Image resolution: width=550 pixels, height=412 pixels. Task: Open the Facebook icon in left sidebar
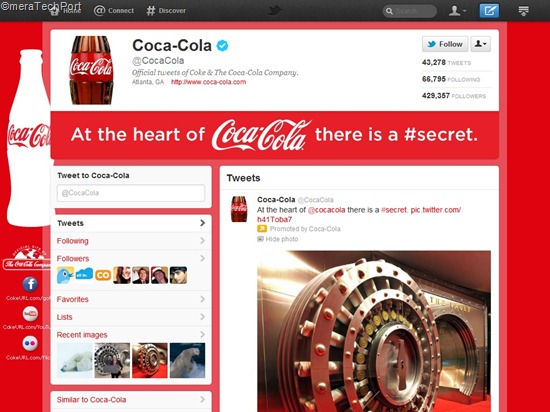pyautogui.click(x=30, y=284)
